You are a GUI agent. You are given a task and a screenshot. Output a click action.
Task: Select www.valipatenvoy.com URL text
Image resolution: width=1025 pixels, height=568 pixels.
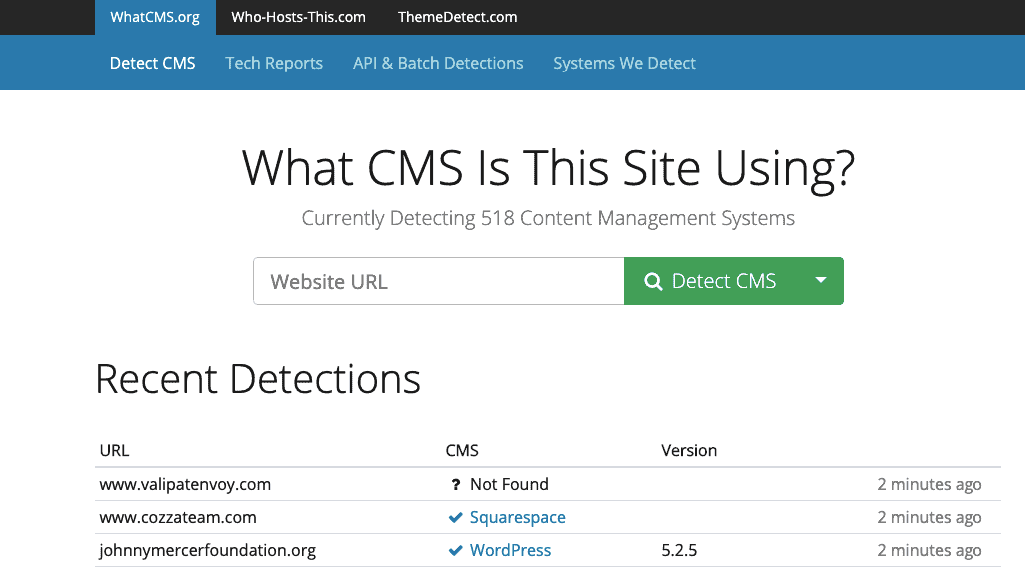(185, 484)
